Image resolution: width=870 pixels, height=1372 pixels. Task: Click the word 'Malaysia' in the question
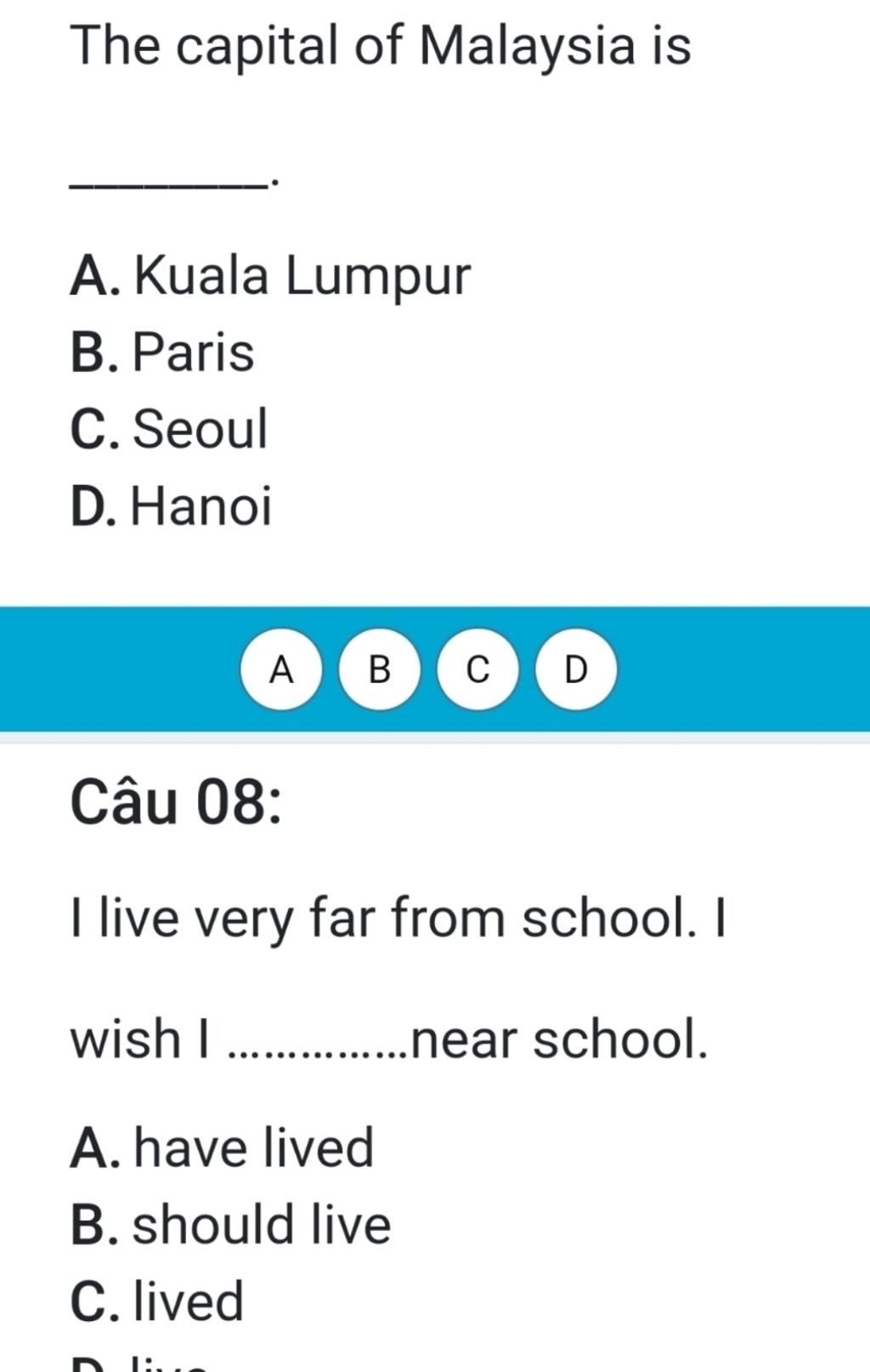527,47
